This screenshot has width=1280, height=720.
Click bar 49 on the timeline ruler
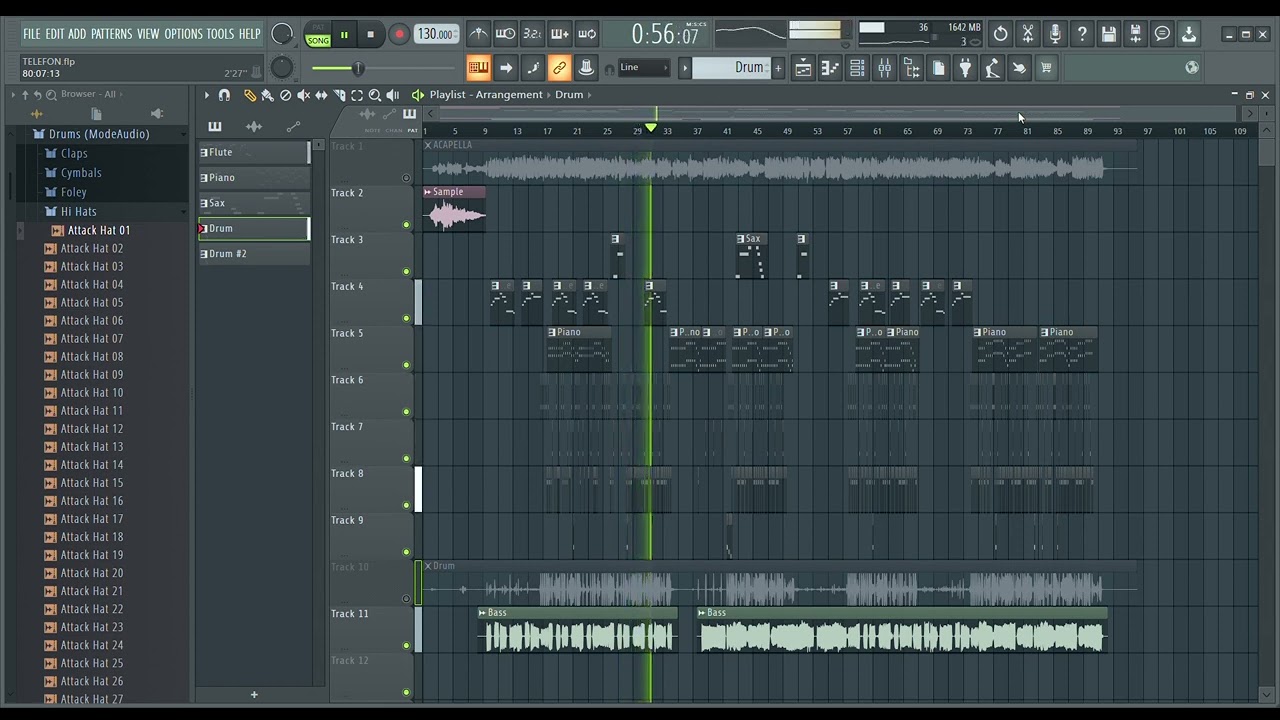(787, 131)
